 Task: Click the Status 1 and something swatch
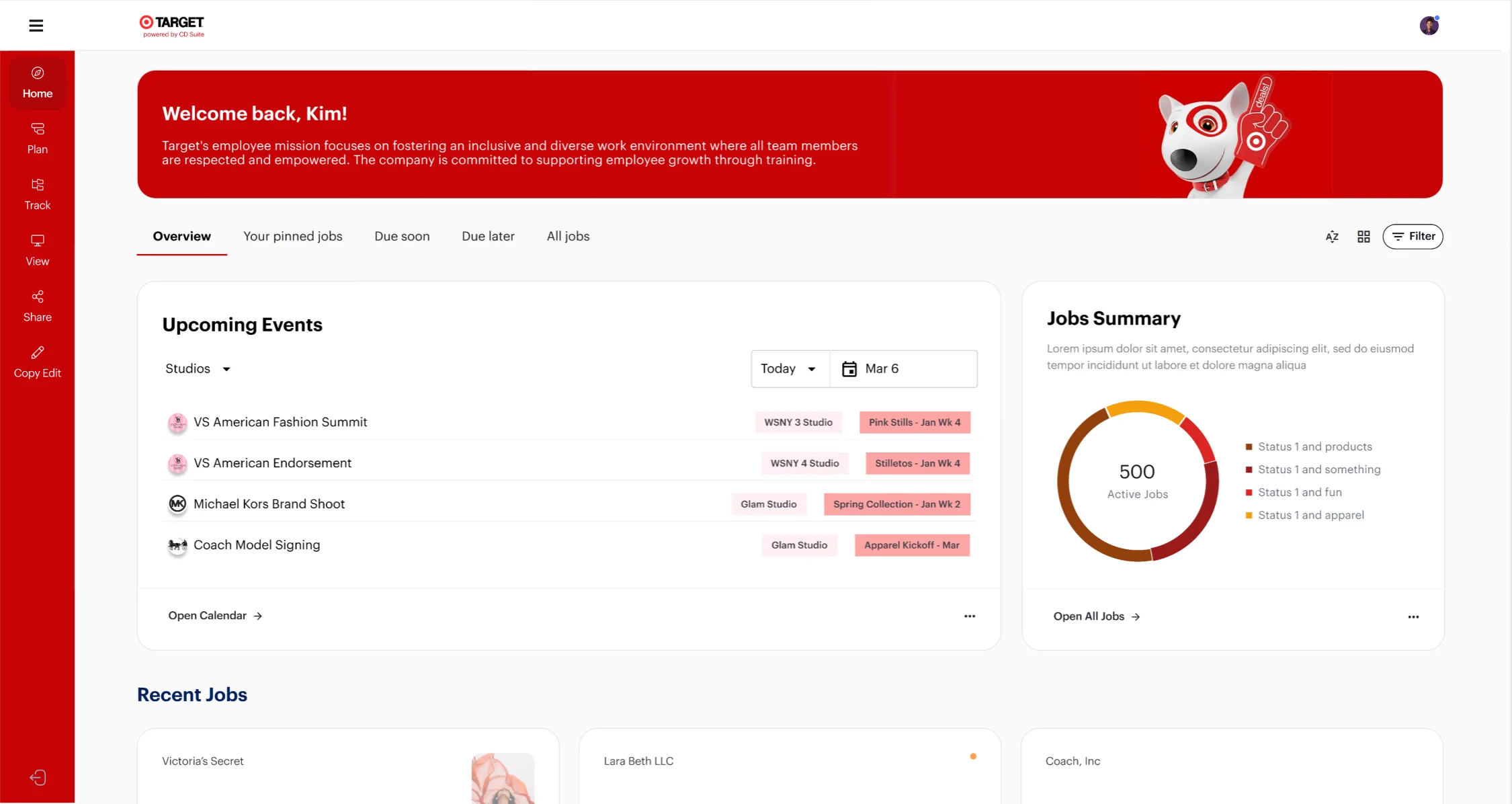pos(1249,470)
